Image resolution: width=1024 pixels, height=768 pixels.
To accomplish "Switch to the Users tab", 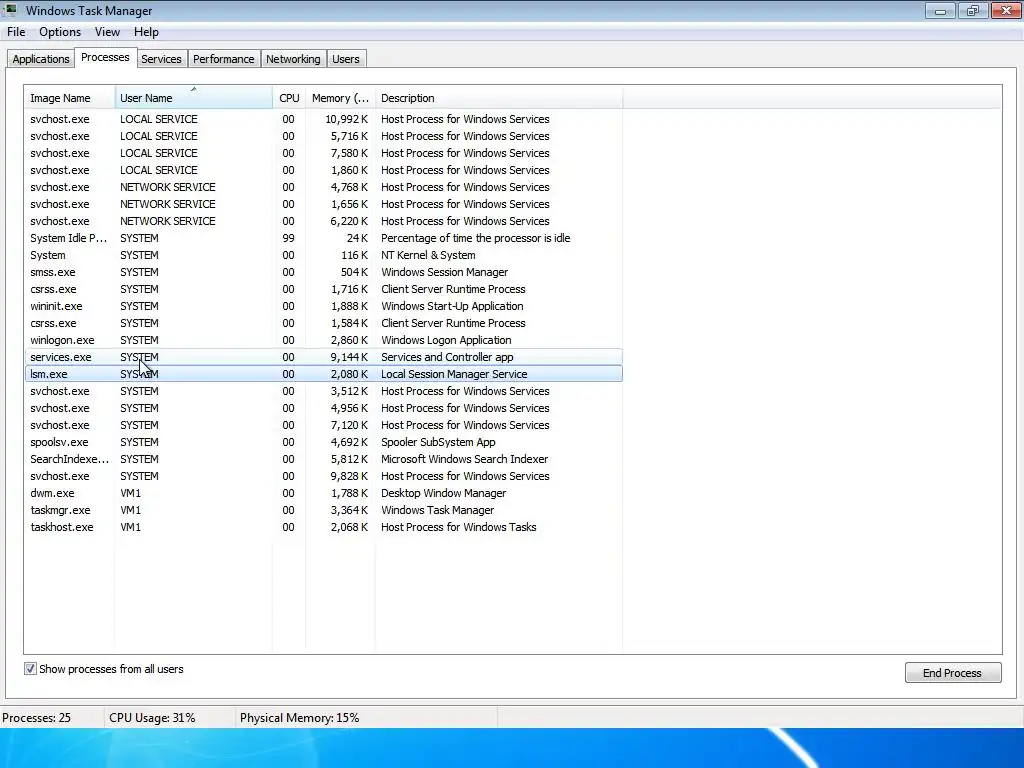I will pyautogui.click(x=345, y=59).
